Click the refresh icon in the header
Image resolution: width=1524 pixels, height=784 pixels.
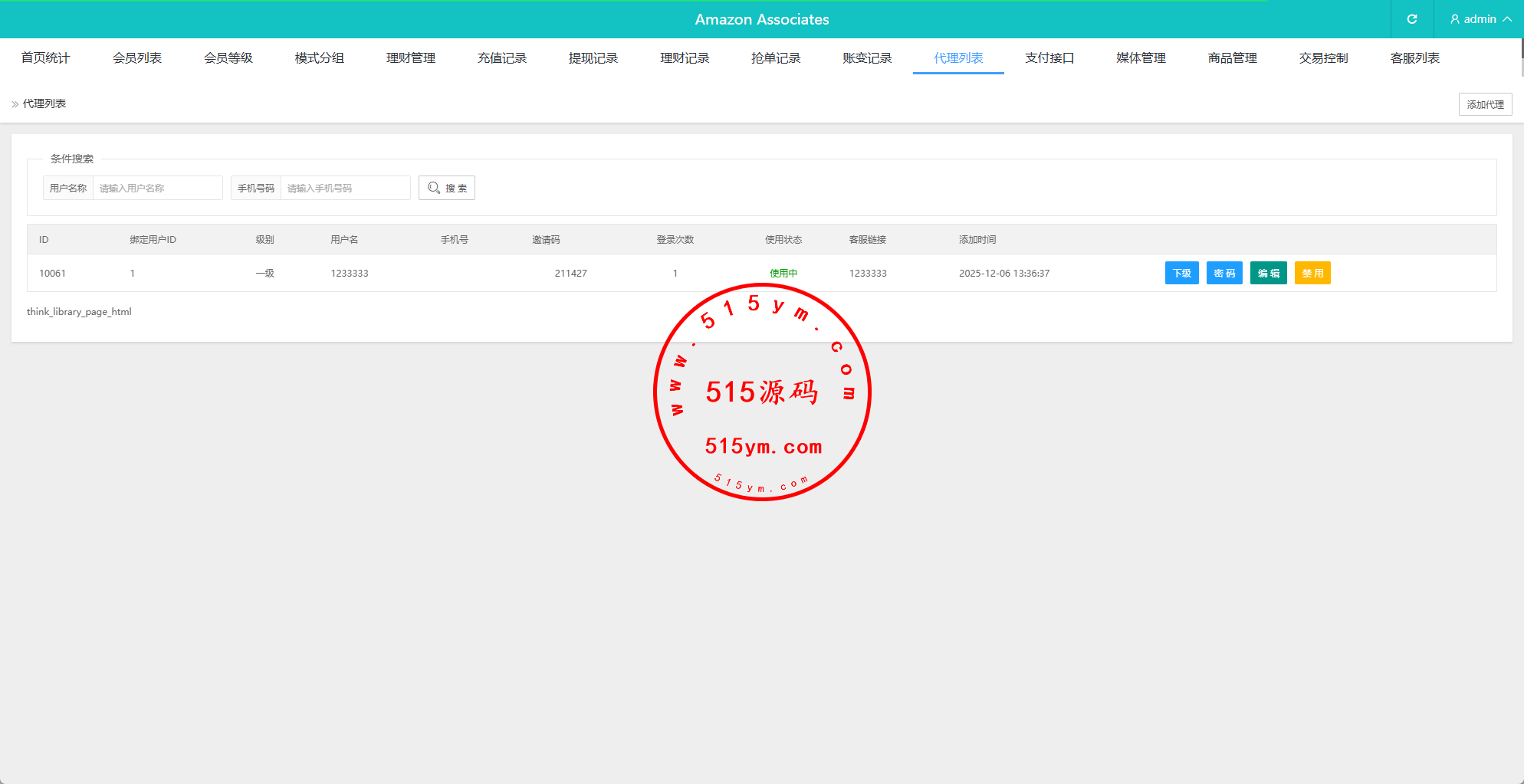click(x=1411, y=19)
